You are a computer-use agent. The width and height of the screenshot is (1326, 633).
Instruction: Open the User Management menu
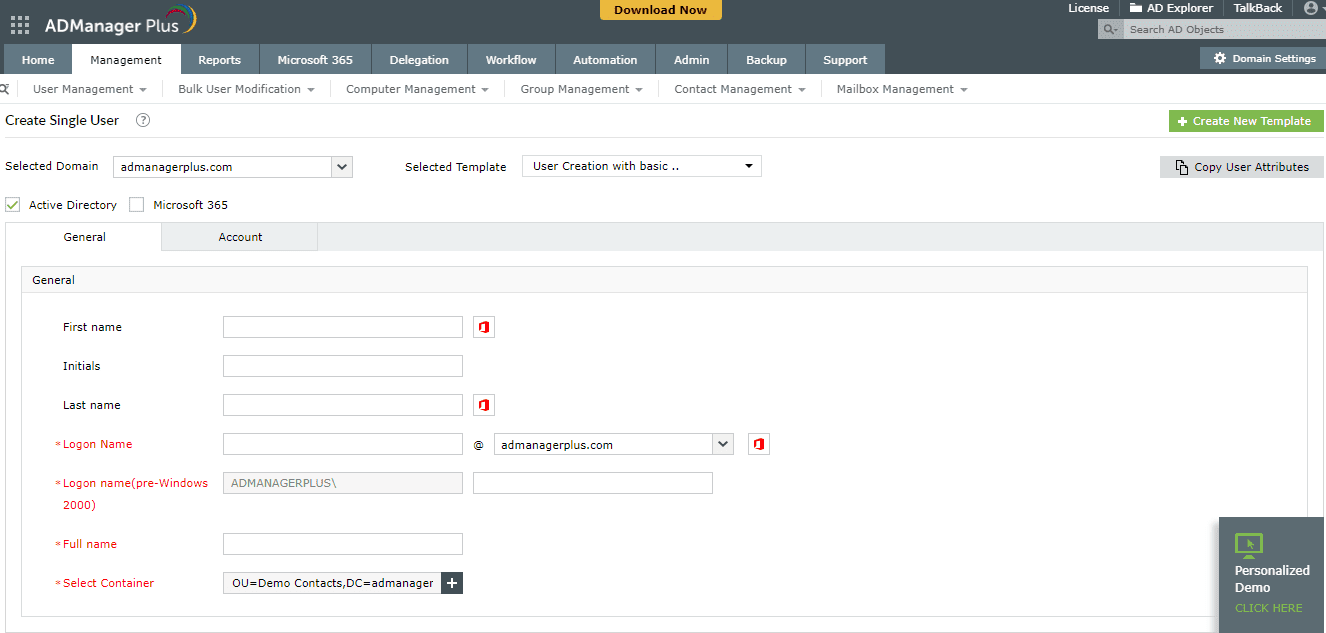pyautogui.click(x=89, y=89)
